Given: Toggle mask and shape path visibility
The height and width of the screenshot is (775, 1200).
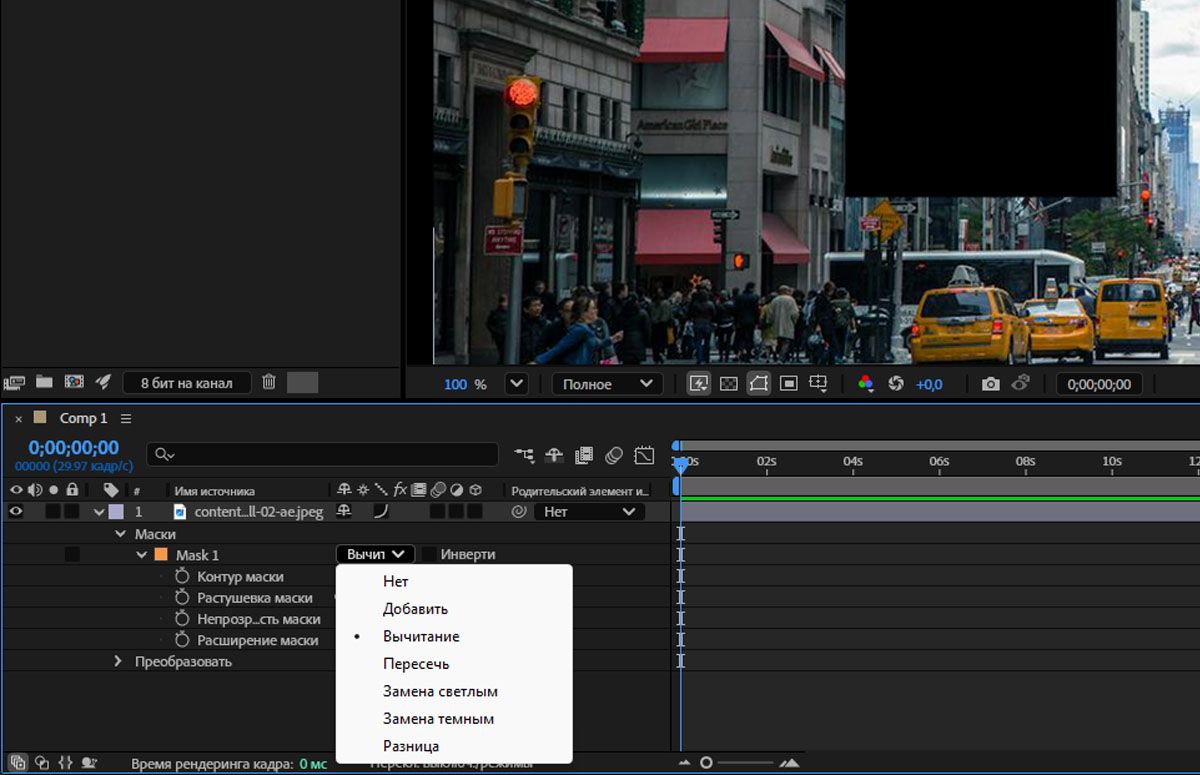Looking at the screenshot, I should [x=759, y=384].
